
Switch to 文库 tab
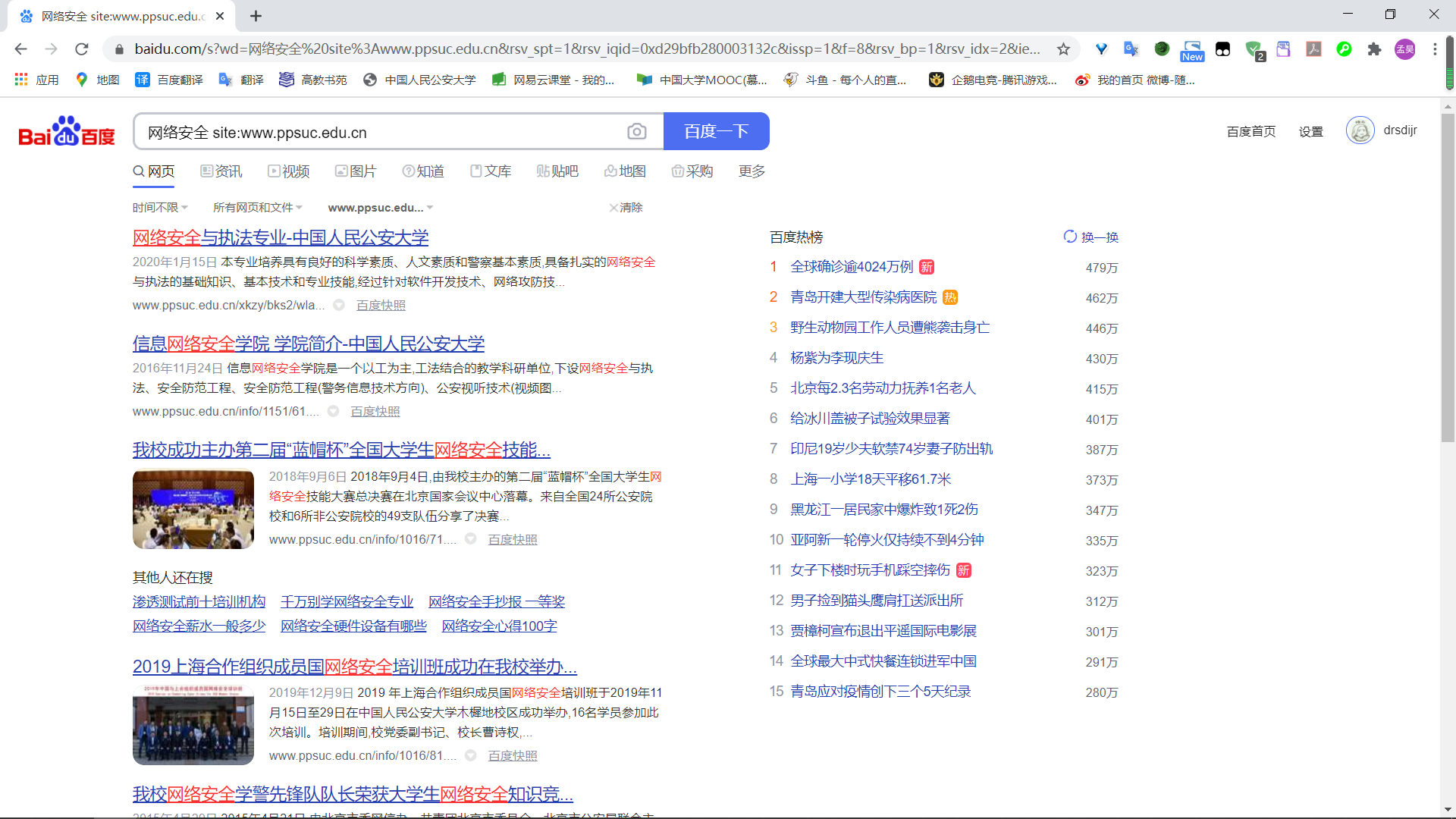491,171
